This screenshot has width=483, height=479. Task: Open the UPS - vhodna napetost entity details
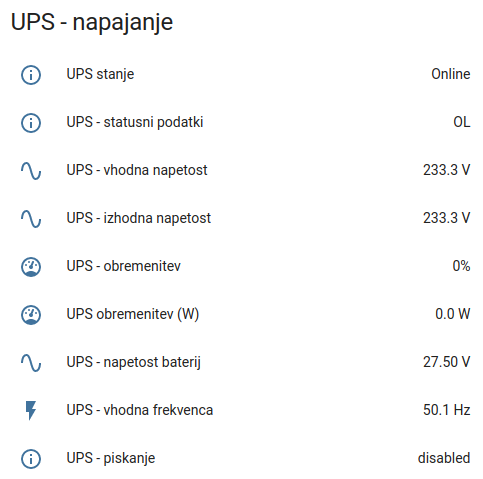[137, 170]
